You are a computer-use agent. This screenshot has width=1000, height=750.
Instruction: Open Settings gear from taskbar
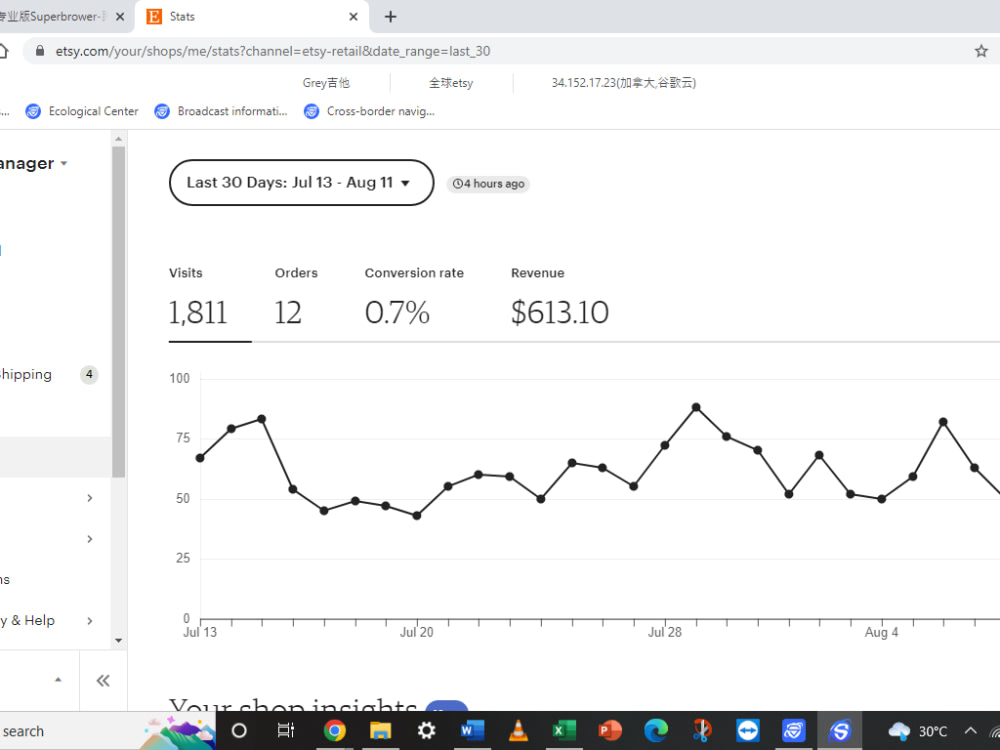pos(426,731)
